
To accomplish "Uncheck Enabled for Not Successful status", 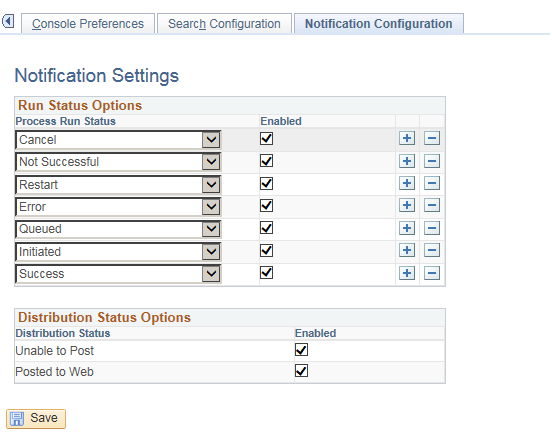I will (266, 161).
